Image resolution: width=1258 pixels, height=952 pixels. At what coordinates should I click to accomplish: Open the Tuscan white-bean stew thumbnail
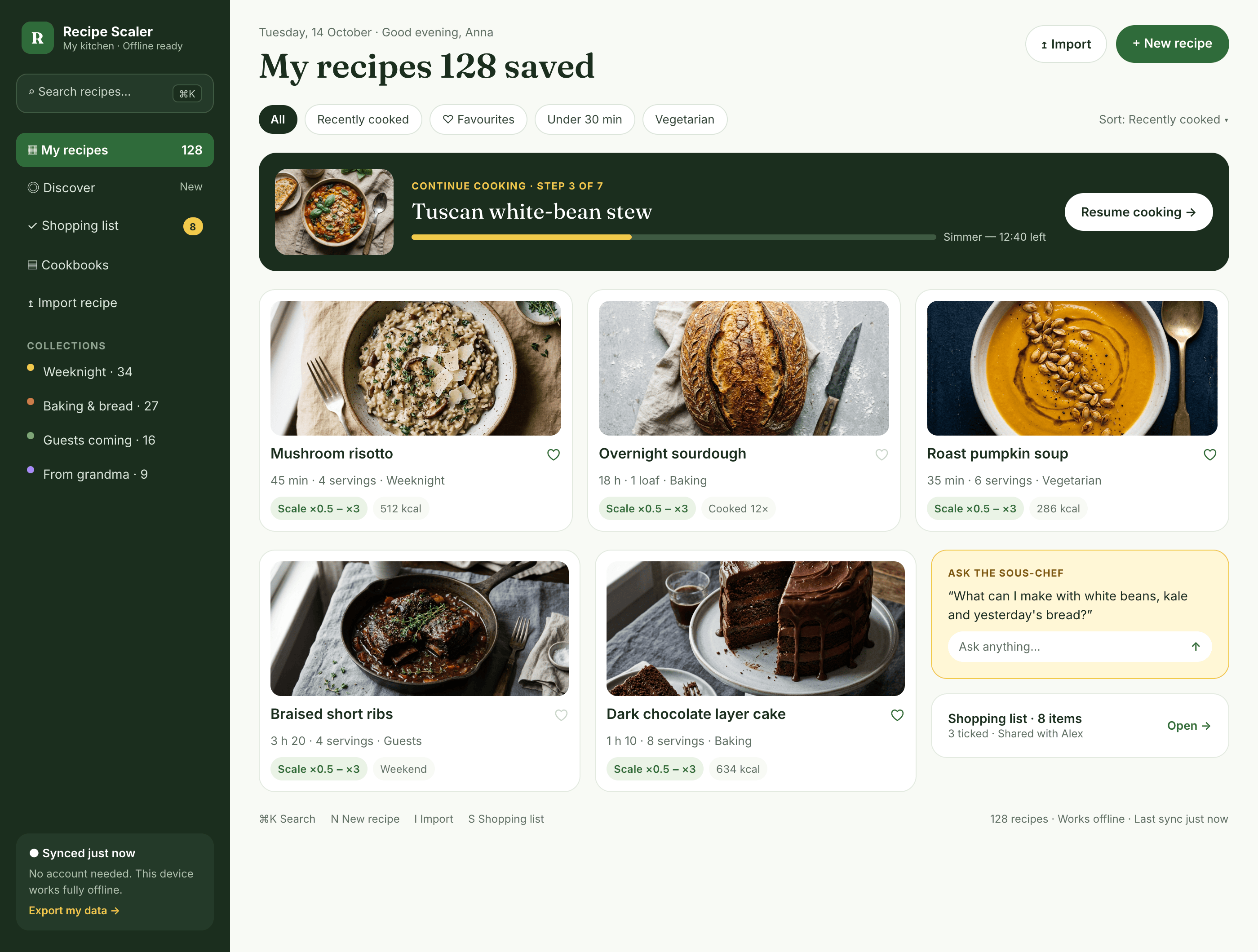[x=334, y=212]
